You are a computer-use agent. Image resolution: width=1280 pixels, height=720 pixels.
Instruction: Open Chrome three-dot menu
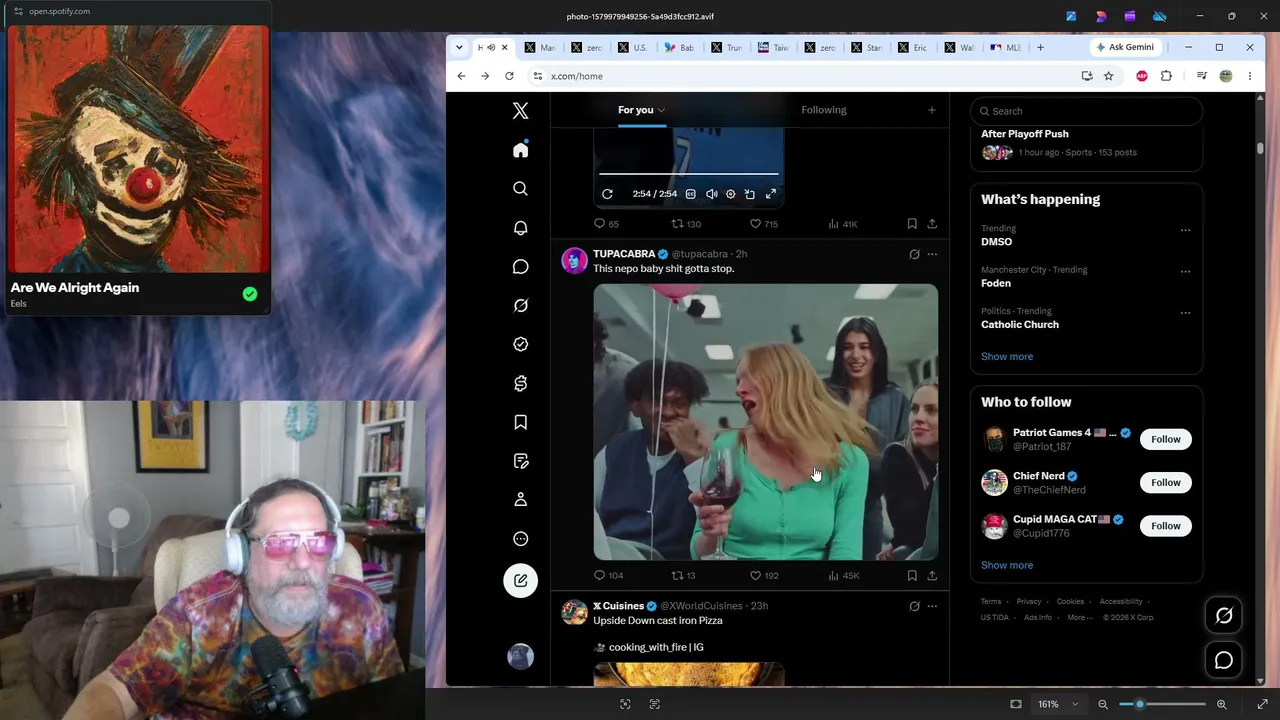(x=1249, y=76)
